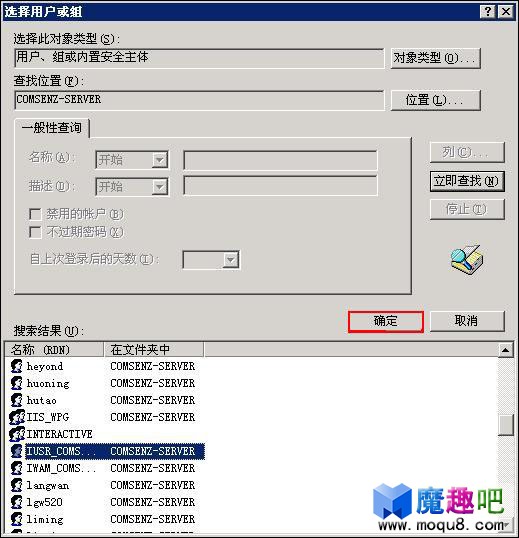This screenshot has height=538, width=519.
Task: Click the user icon beside huoning
Action: [16, 383]
